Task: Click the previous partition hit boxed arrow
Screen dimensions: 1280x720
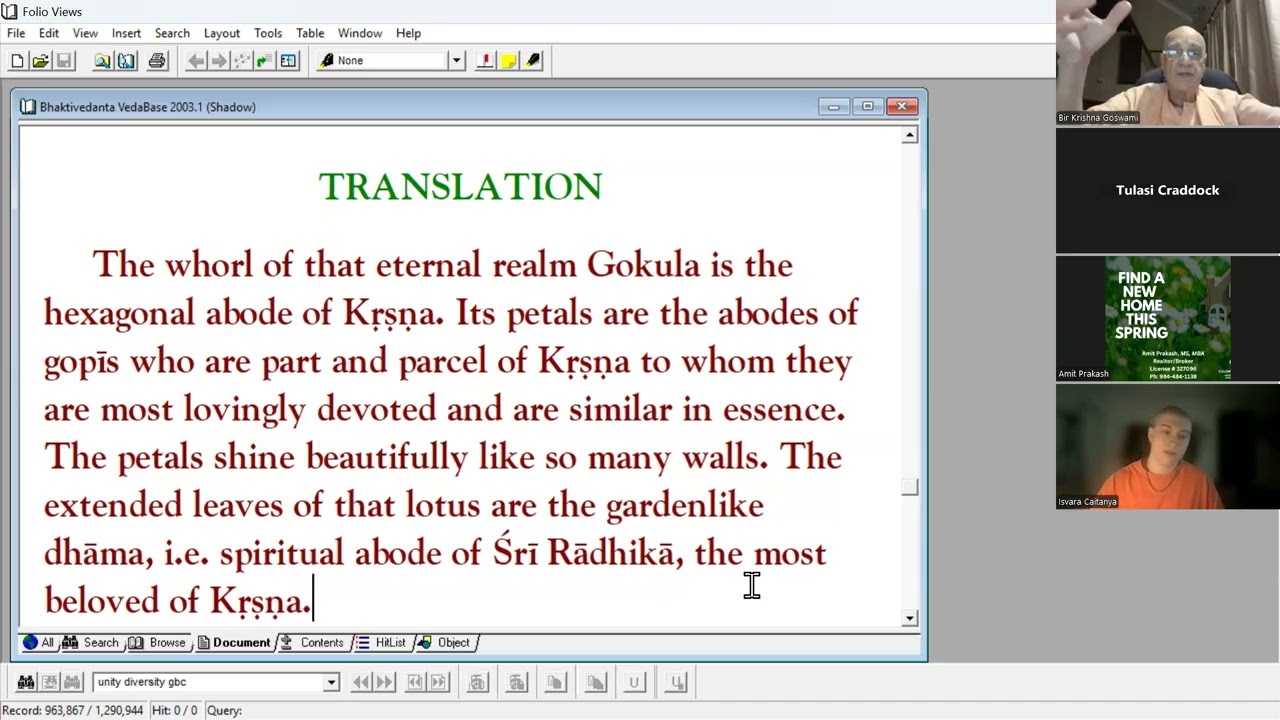Action: pyautogui.click(x=415, y=683)
